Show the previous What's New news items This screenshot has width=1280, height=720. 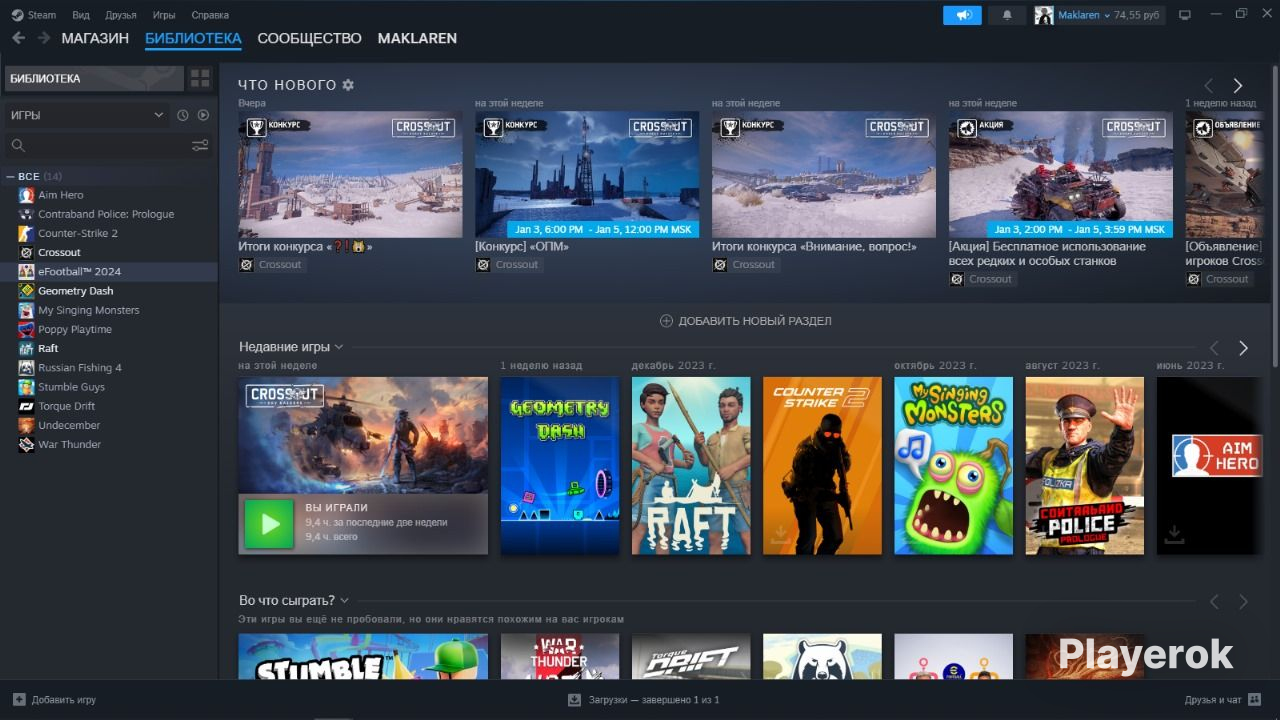[1209, 86]
